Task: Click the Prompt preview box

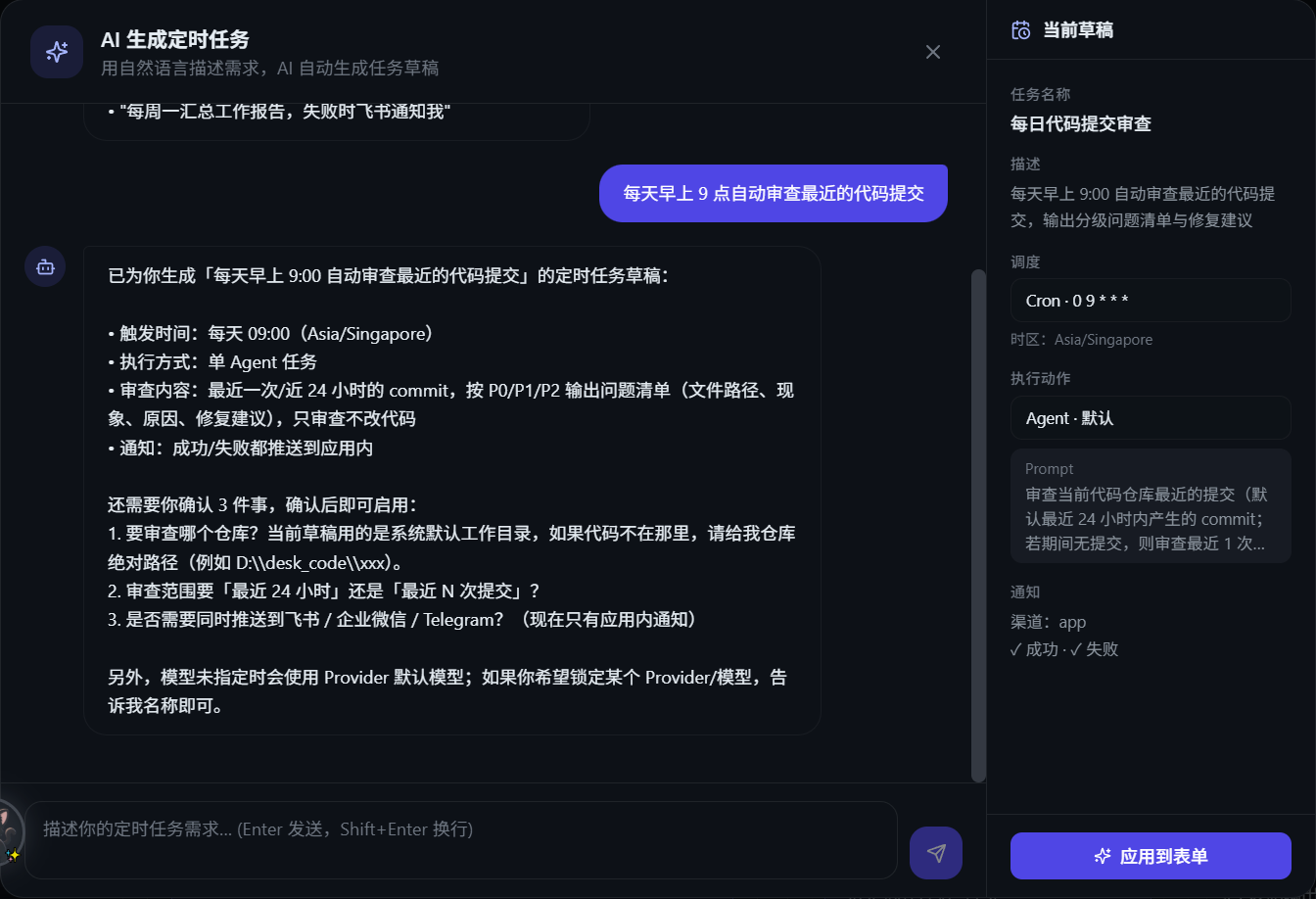Action: [1151, 505]
